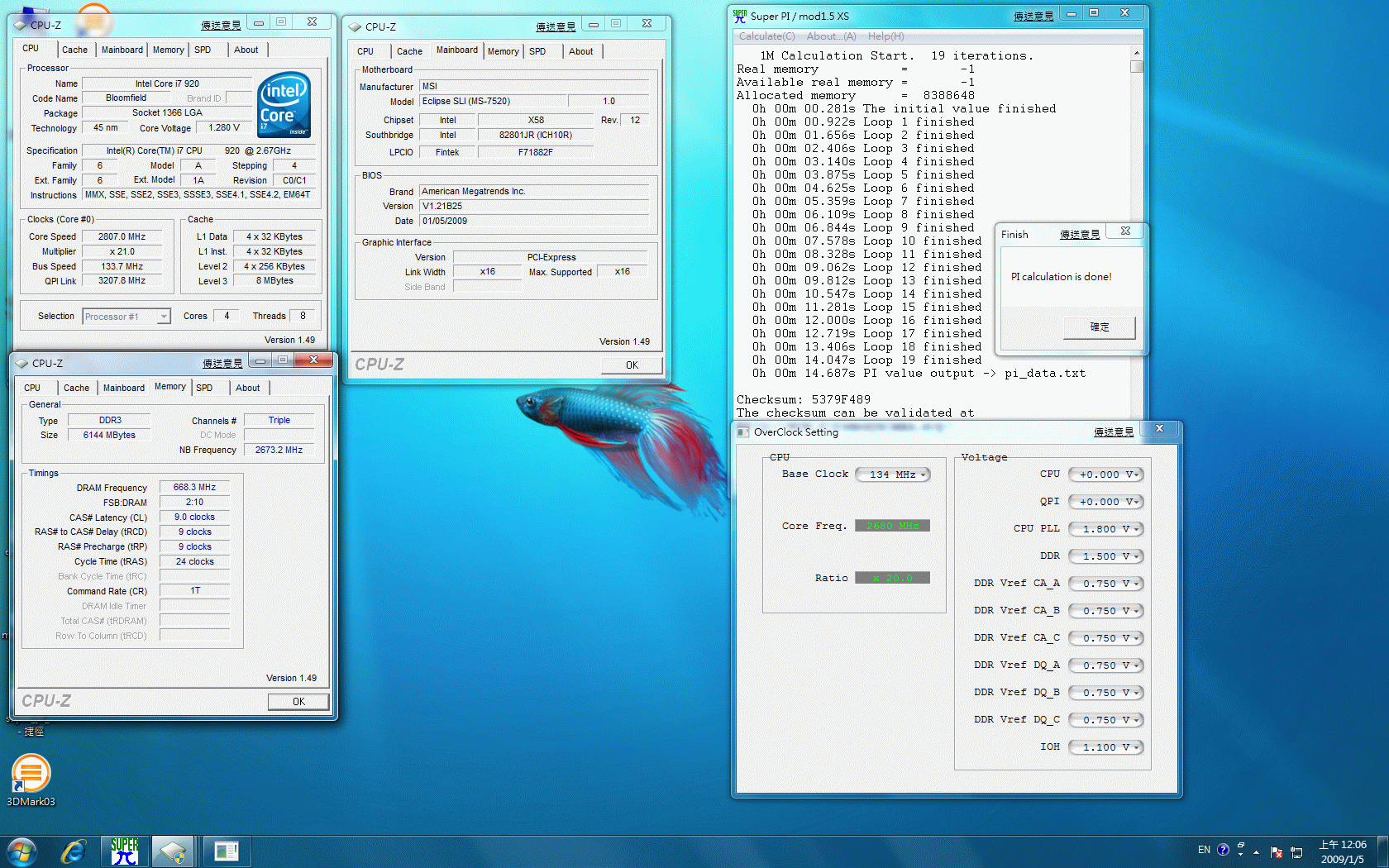Open Action Center flag in system tray

coord(1276,851)
